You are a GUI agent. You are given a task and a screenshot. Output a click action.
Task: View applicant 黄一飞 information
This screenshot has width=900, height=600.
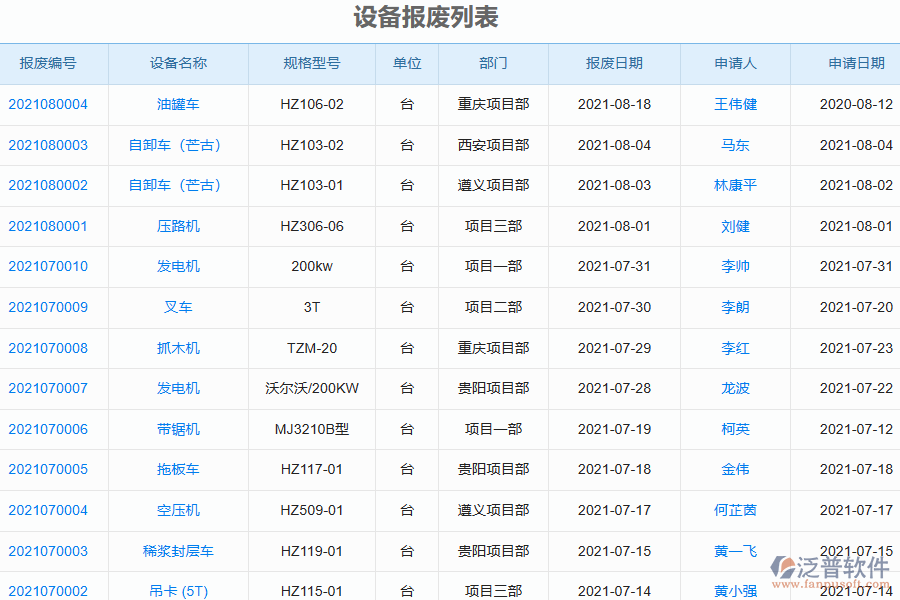(735, 551)
